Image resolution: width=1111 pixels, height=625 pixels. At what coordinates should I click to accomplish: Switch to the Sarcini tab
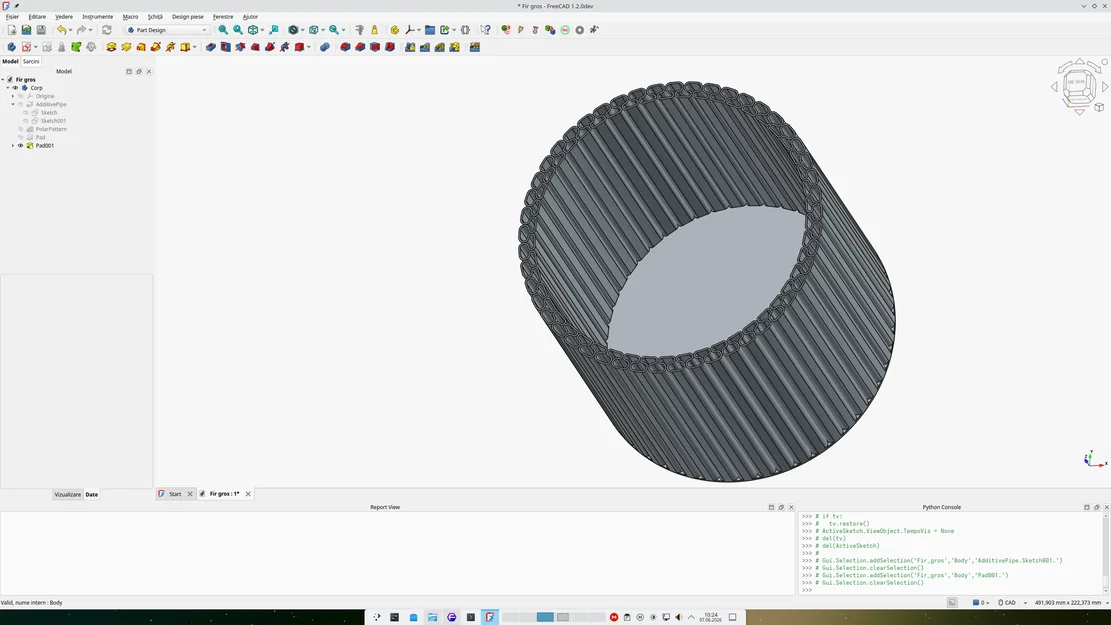(x=31, y=62)
